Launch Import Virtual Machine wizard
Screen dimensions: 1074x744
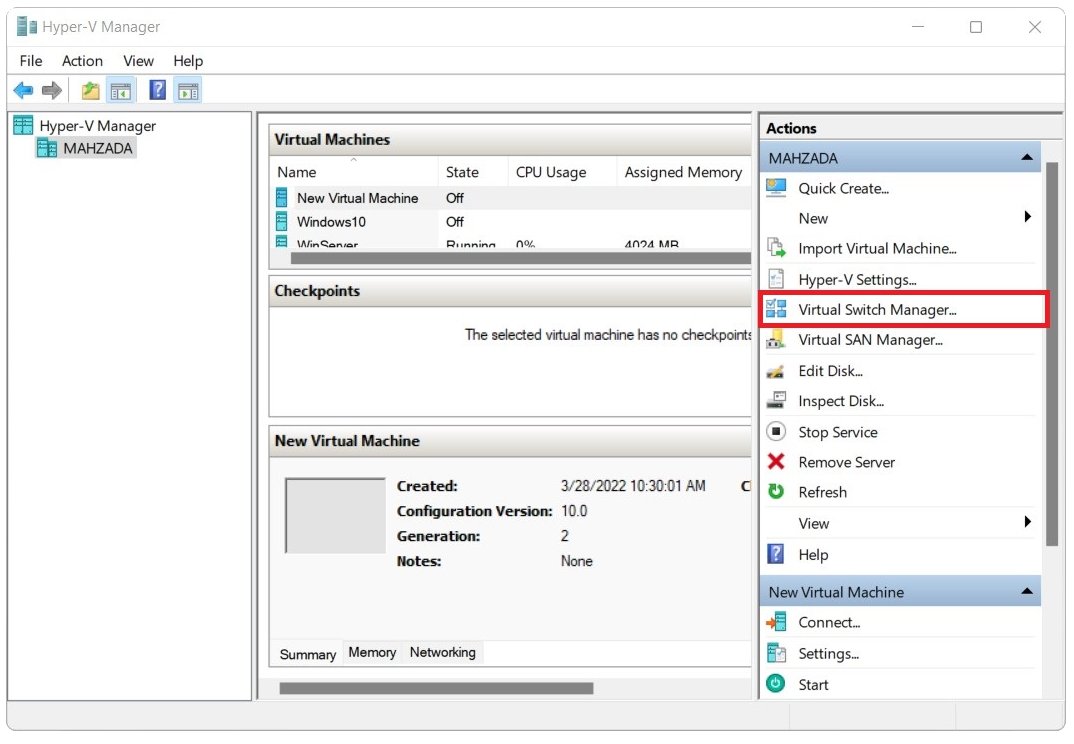tap(878, 248)
